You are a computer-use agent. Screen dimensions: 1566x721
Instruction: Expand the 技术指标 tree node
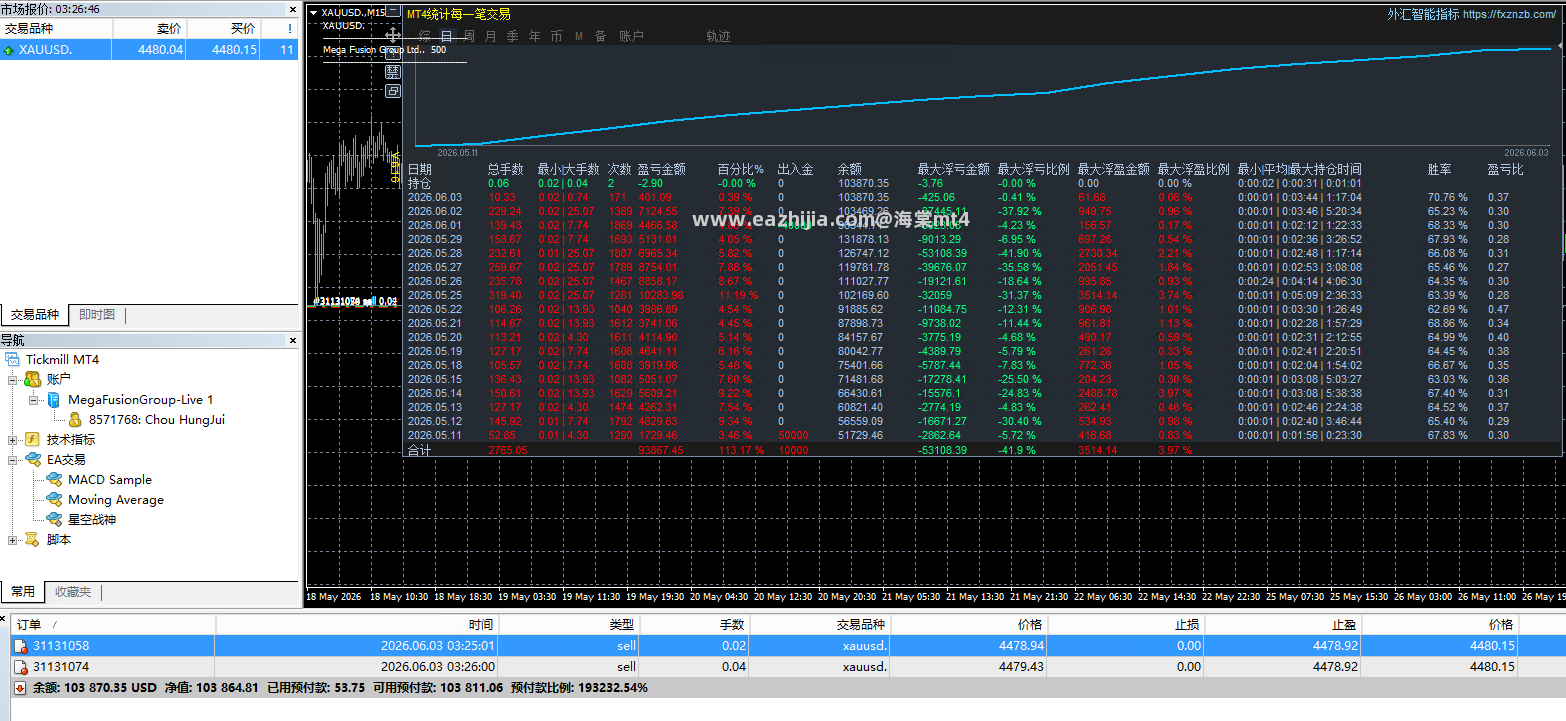[x=13, y=440]
